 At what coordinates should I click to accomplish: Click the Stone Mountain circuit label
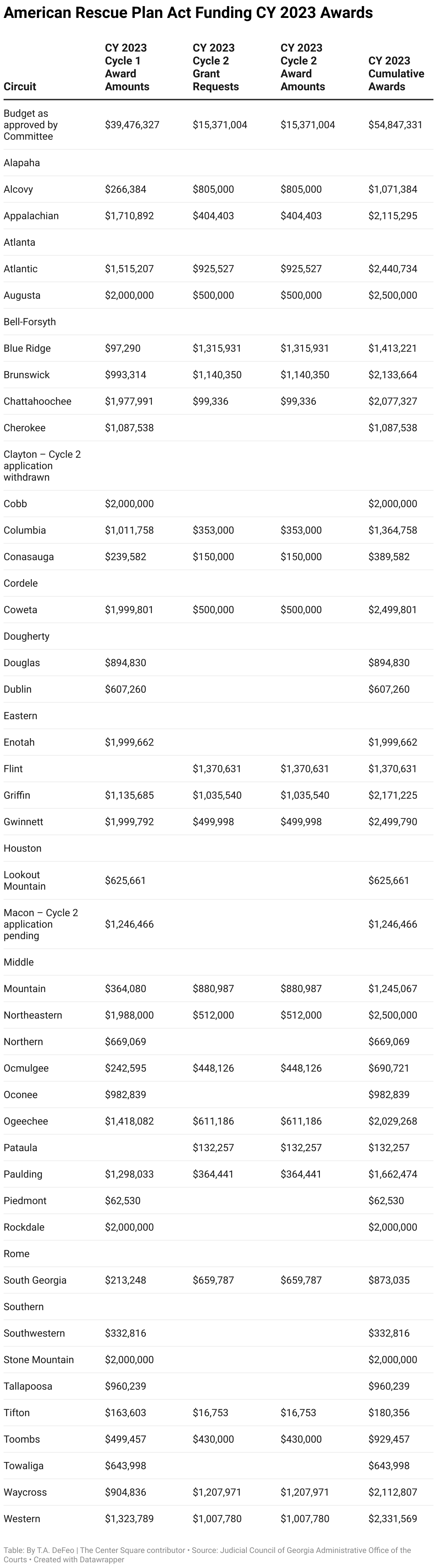pos(39,1360)
